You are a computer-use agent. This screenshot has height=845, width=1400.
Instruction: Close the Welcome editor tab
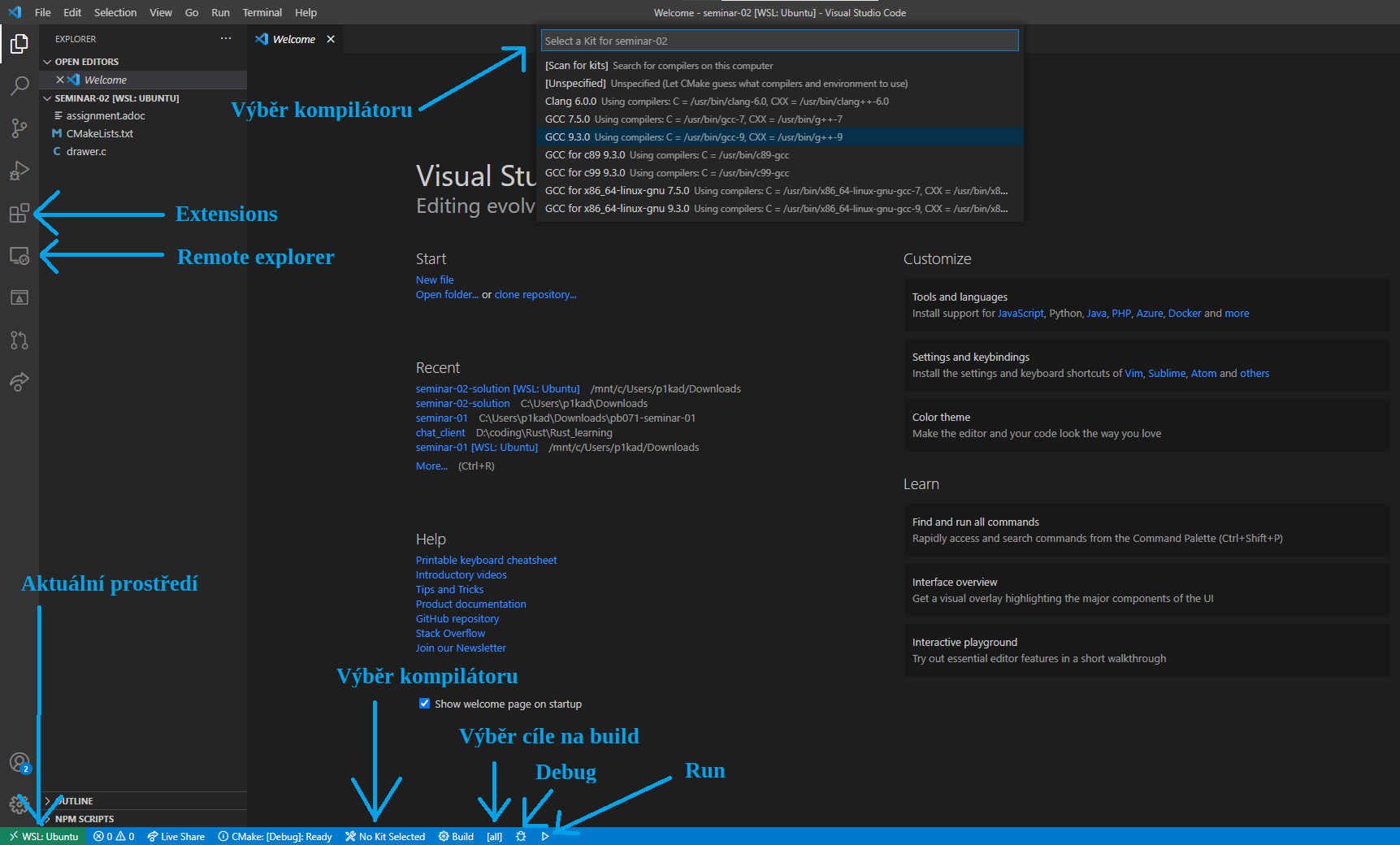point(331,39)
